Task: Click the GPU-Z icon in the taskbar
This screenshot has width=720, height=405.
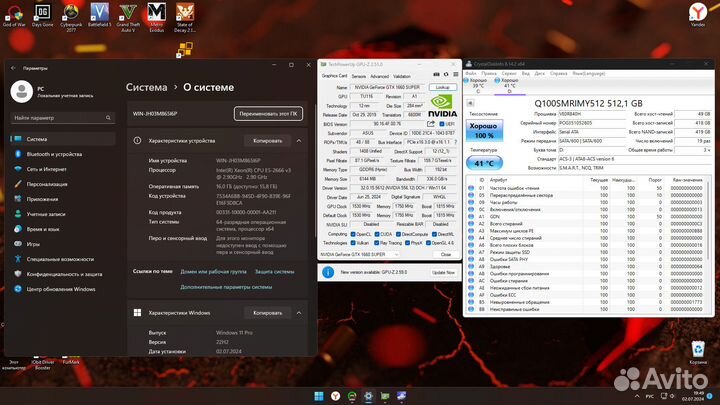Action: tap(385, 396)
